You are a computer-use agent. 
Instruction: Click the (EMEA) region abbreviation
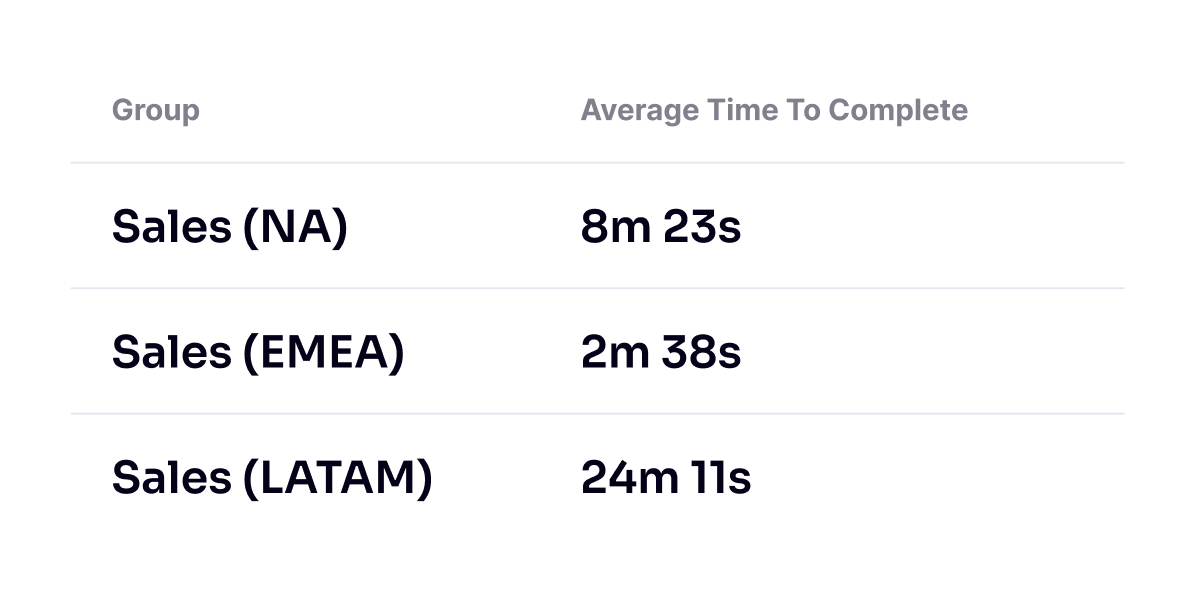point(324,352)
